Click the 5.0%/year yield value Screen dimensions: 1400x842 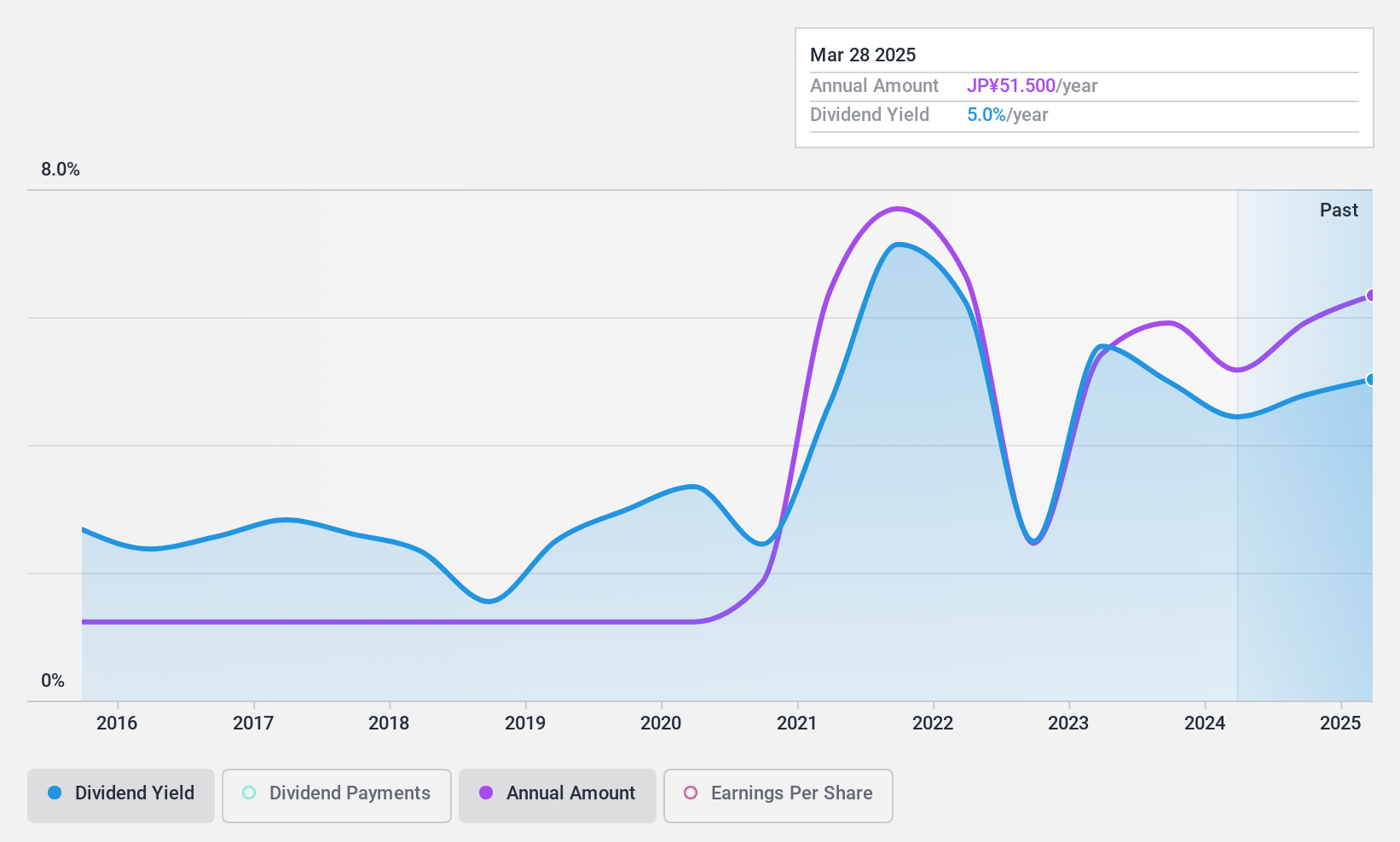[1007, 115]
